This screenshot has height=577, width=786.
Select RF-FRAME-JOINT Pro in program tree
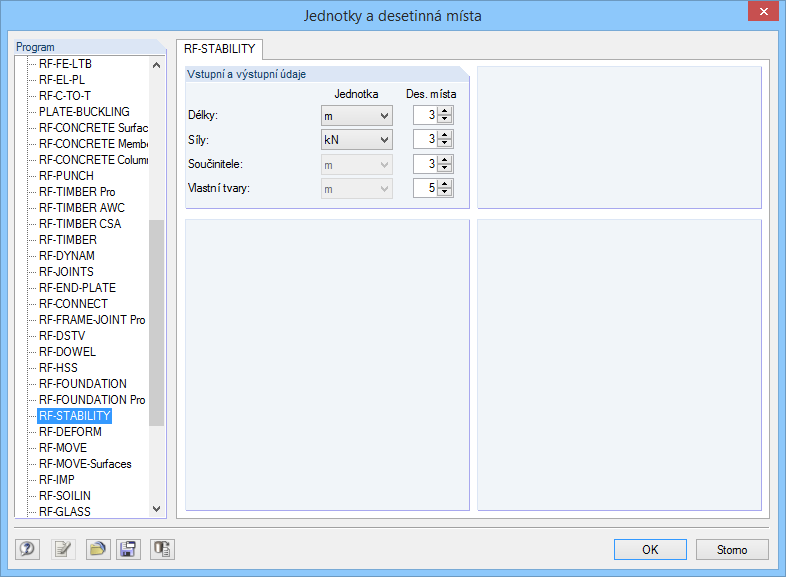(x=92, y=320)
